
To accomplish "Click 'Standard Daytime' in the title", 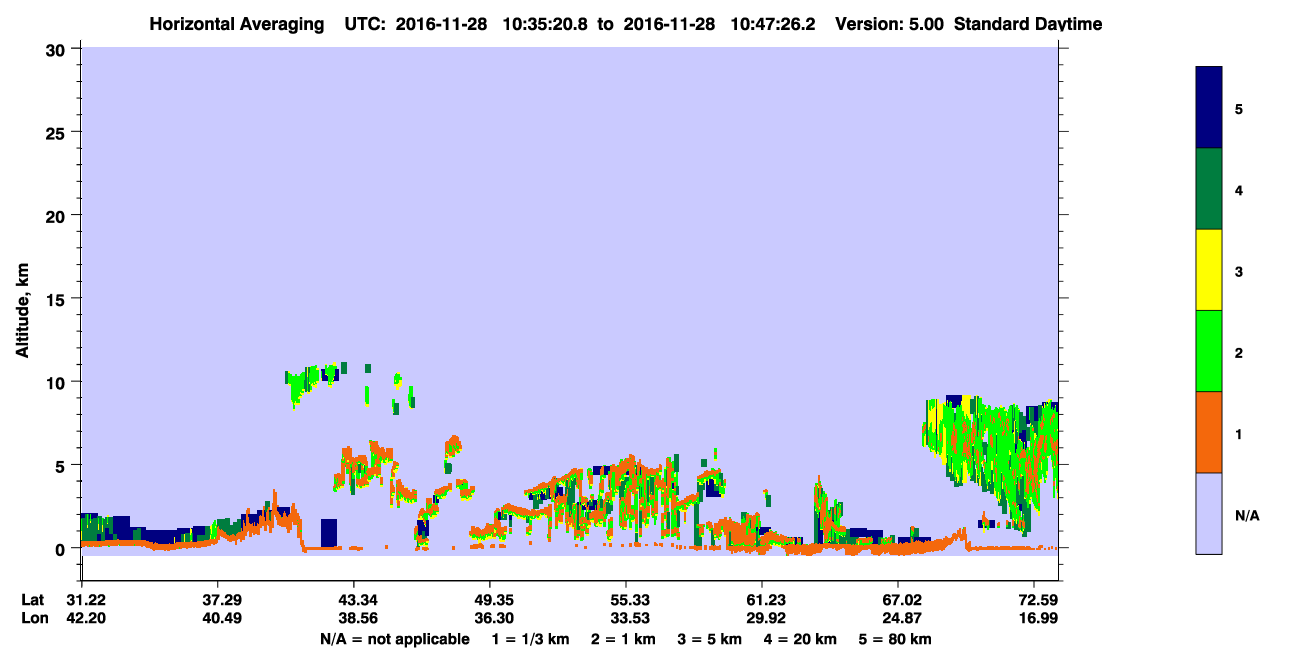I will 1028,24.
